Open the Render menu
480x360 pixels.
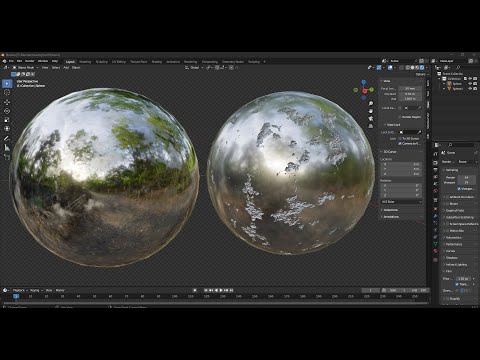30,61
